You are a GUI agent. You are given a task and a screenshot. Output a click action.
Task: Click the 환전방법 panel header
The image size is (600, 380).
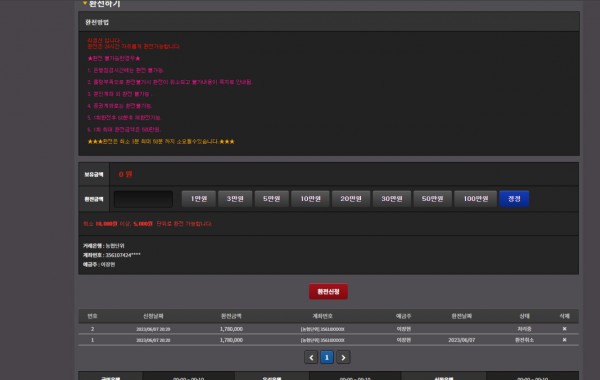click(329, 22)
